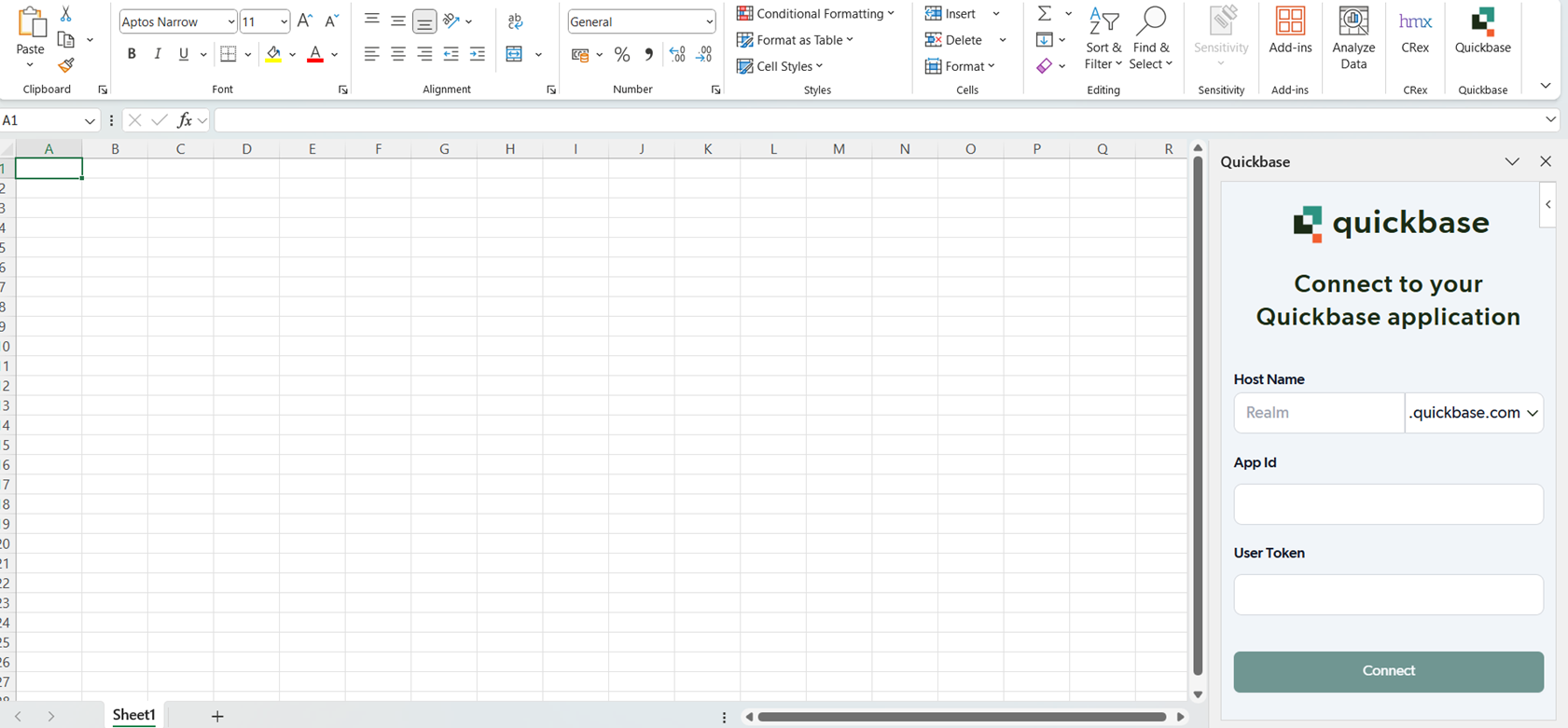Click the Orientation text angle icon
Image resolution: width=1568 pixels, height=728 pixels.
pyautogui.click(x=451, y=21)
